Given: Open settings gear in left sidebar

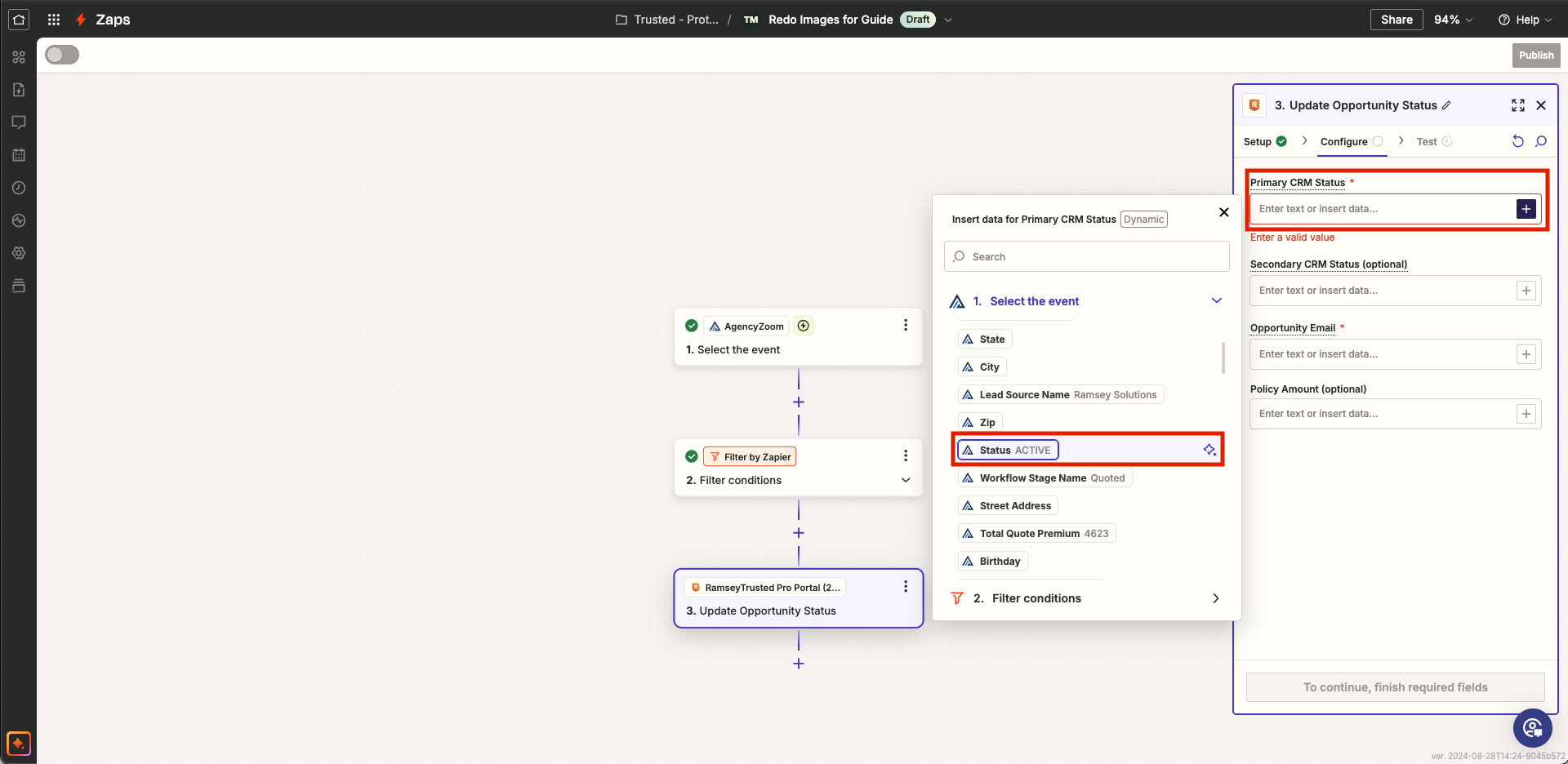Looking at the screenshot, I should tap(19, 253).
